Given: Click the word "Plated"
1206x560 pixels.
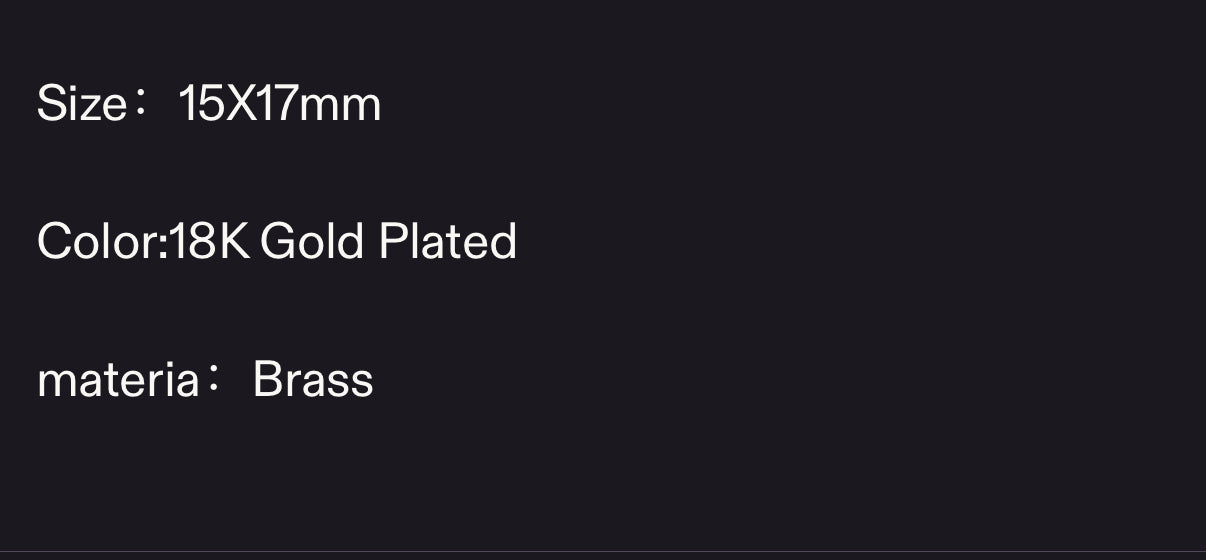Looking at the screenshot, I should [447, 242].
